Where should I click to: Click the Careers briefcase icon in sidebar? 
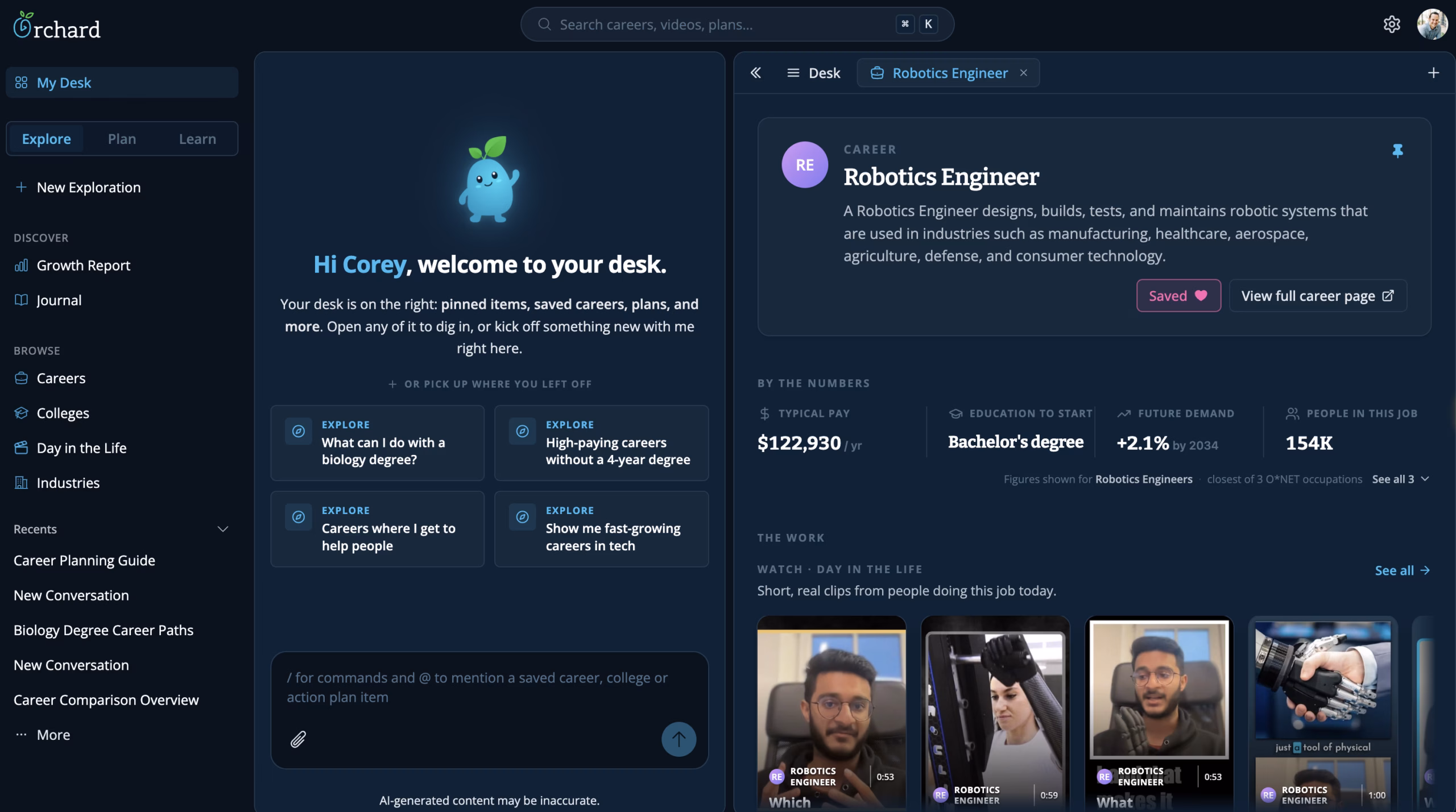pyautogui.click(x=21, y=378)
